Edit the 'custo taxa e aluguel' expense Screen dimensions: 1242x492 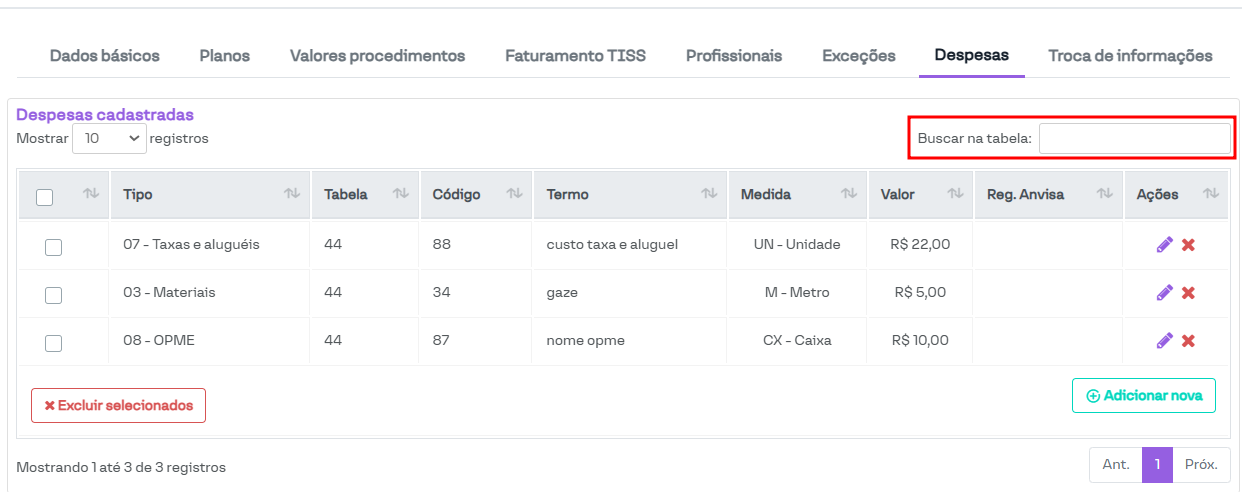click(x=1164, y=245)
